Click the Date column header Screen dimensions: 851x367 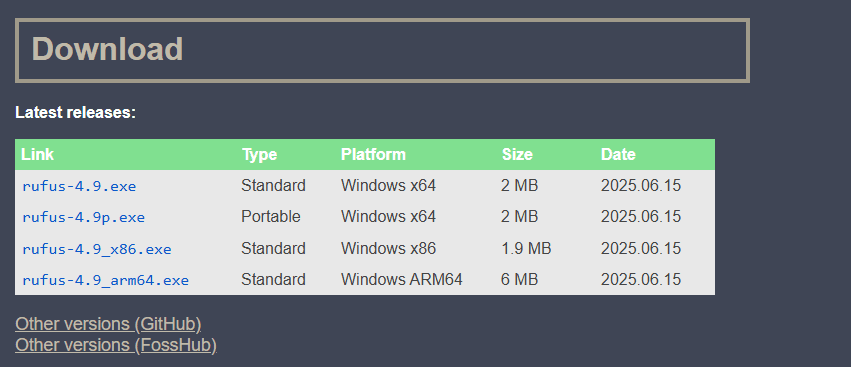click(x=618, y=154)
